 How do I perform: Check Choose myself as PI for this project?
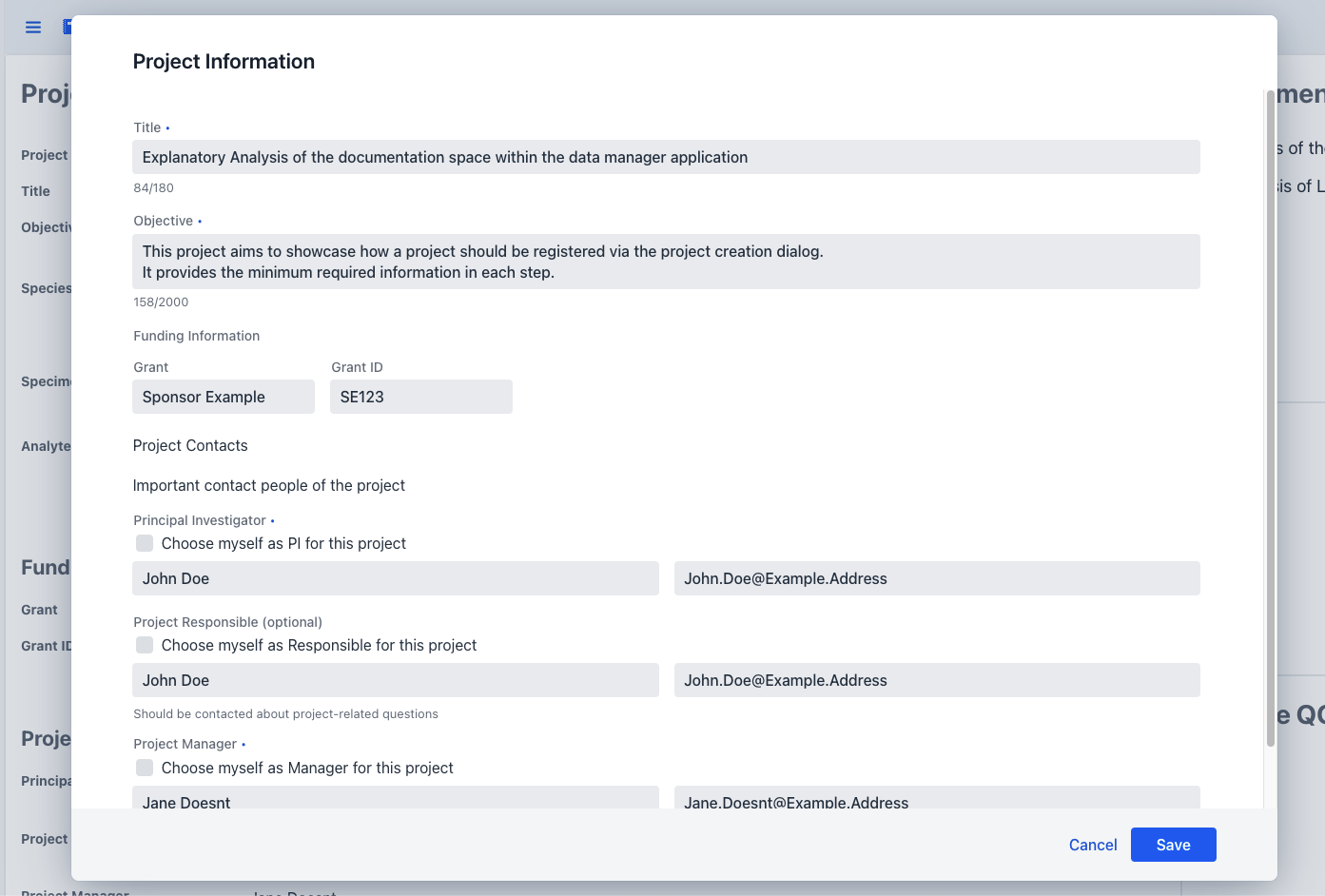click(x=144, y=543)
